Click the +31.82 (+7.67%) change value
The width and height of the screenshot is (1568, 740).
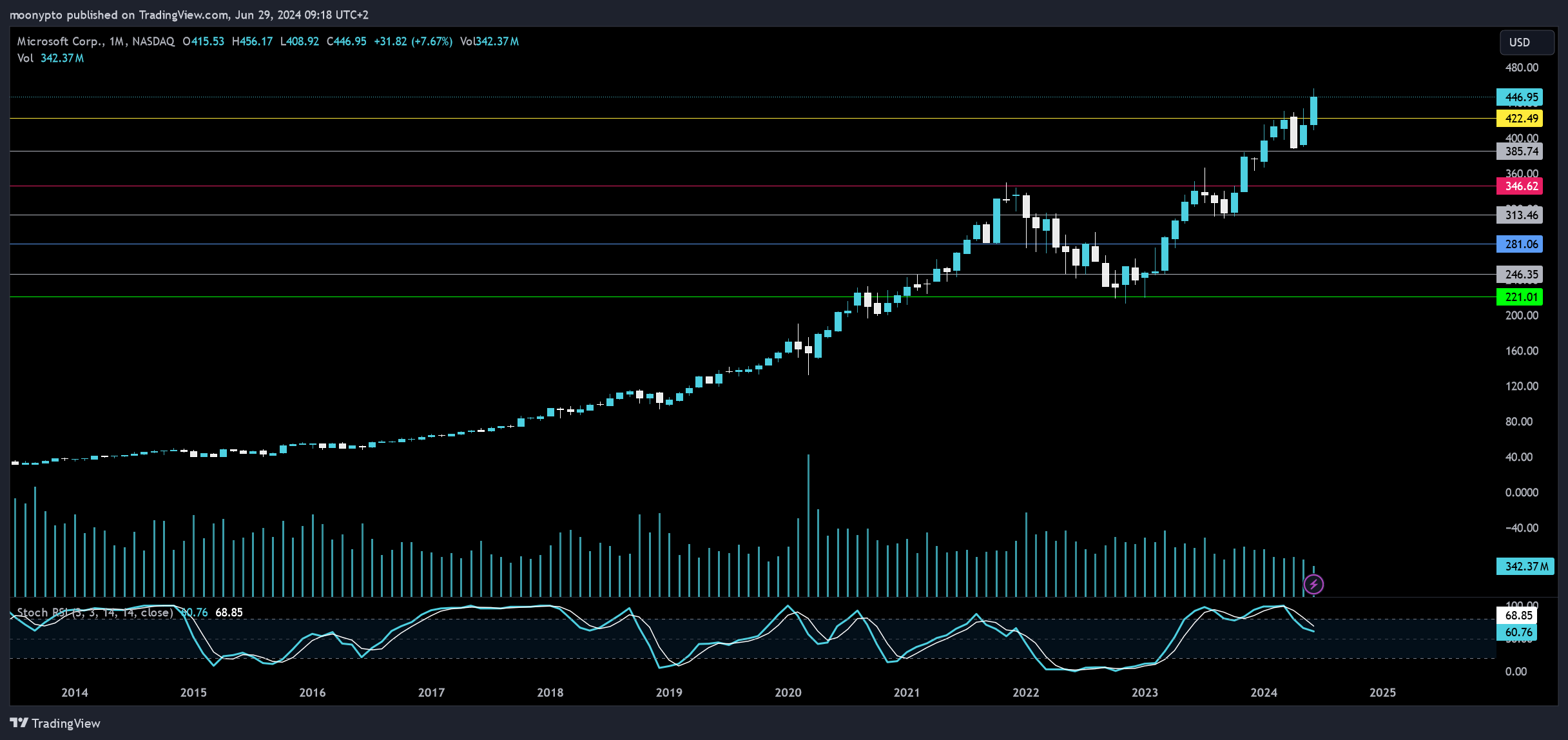(x=413, y=41)
